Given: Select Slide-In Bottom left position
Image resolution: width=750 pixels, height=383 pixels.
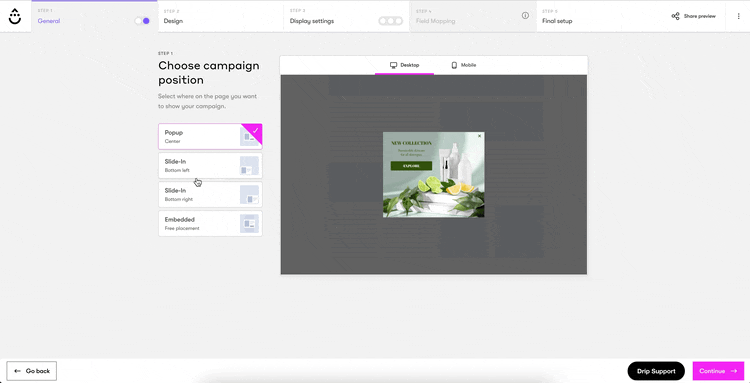Looking at the screenshot, I should click(x=210, y=165).
